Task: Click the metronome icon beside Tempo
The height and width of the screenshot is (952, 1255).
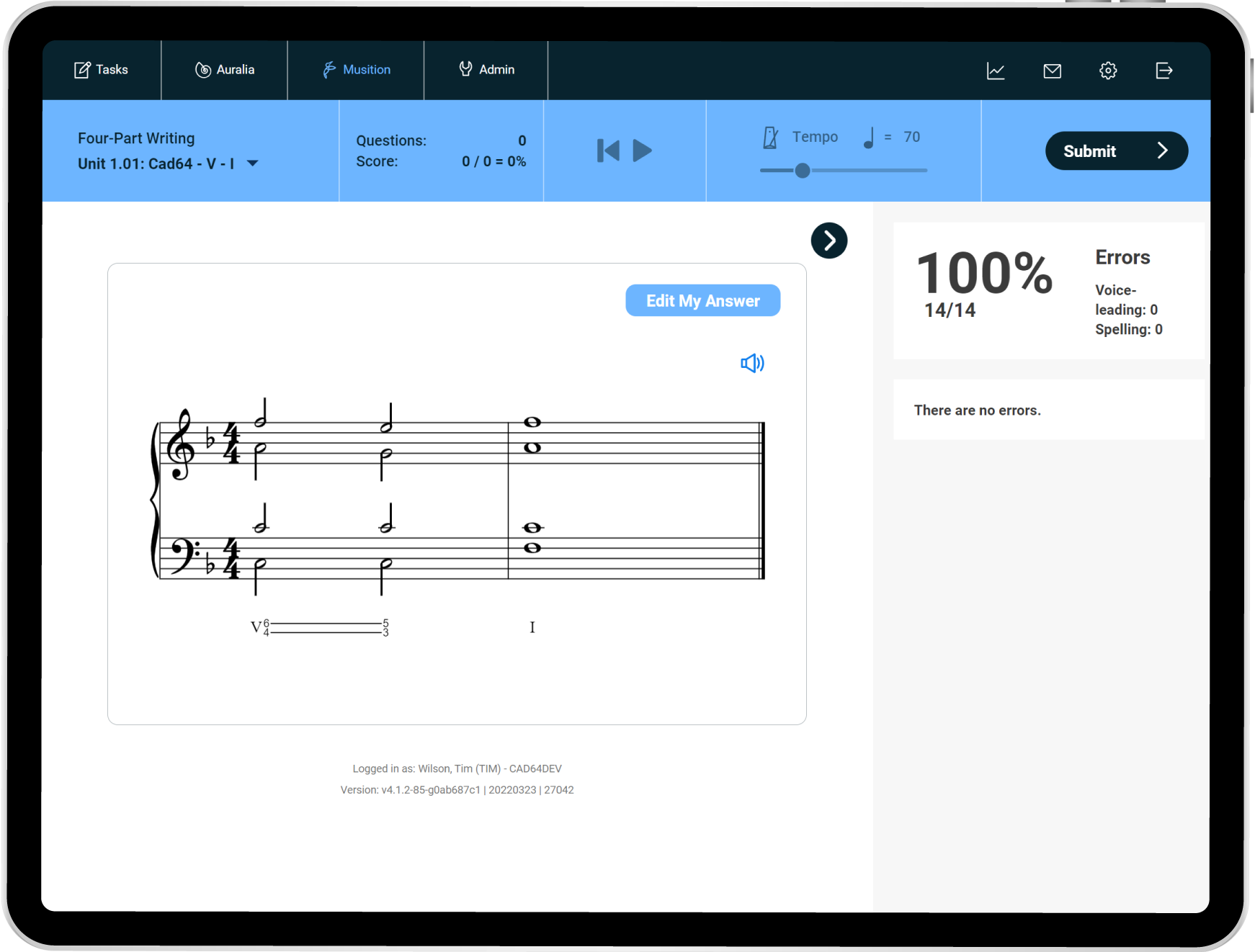Action: coord(770,137)
